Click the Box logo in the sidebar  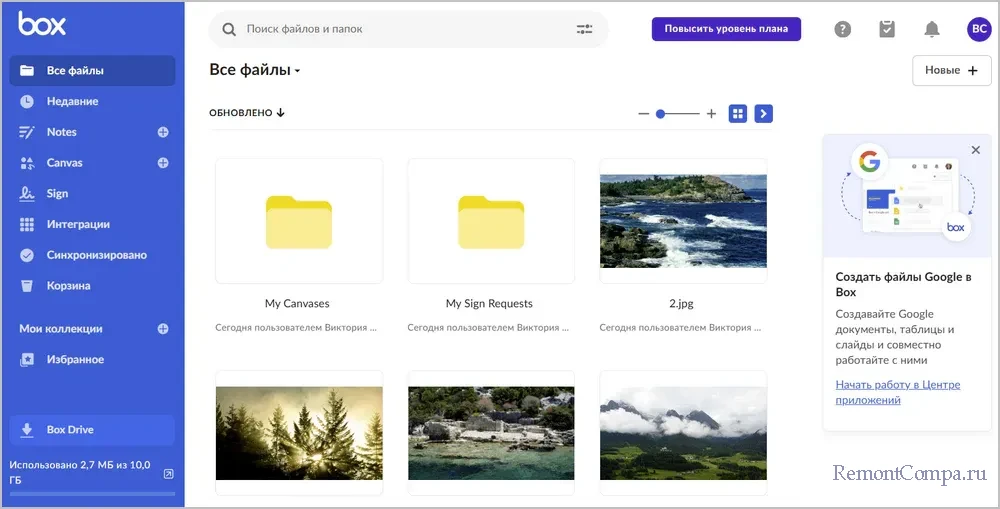coord(42,25)
